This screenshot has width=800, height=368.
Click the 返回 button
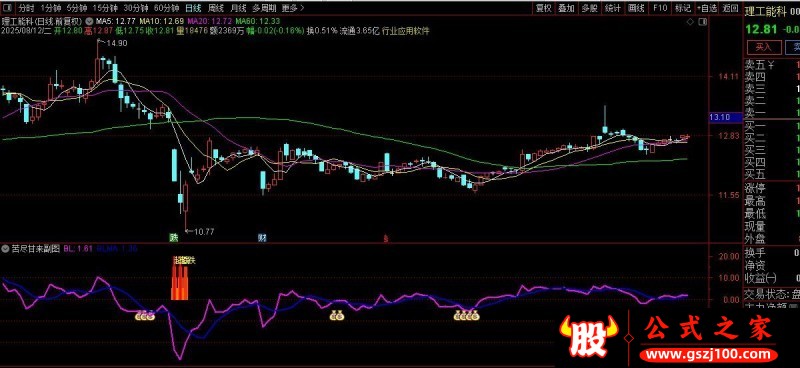[x=731, y=8]
